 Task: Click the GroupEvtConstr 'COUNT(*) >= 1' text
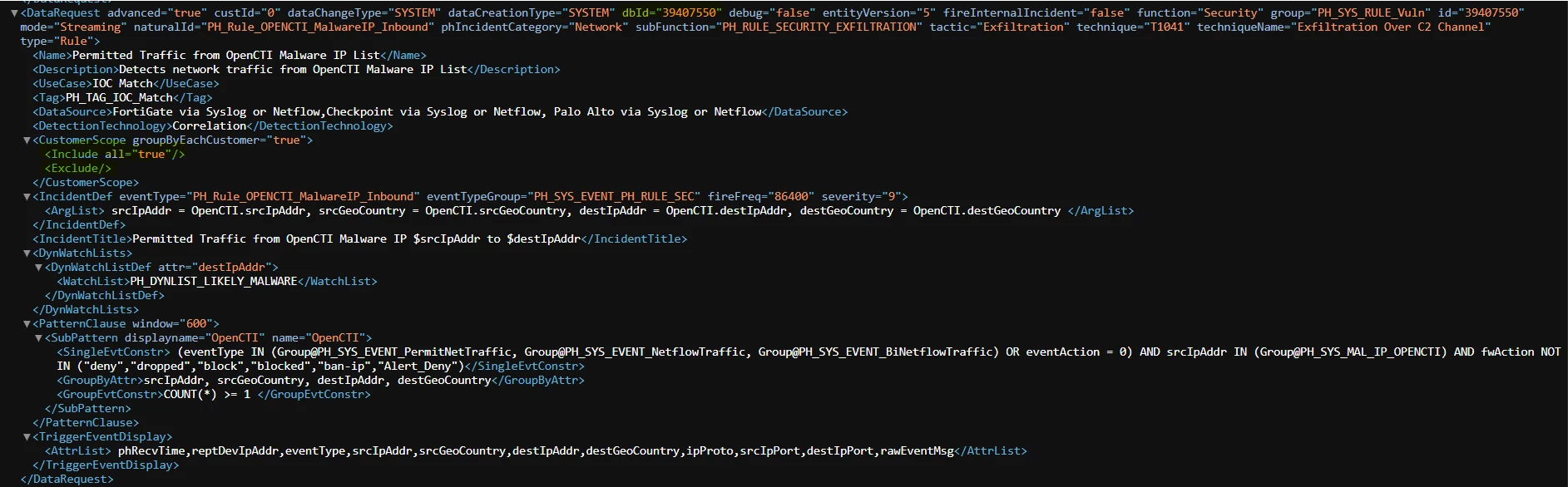(x=207, y=394)
